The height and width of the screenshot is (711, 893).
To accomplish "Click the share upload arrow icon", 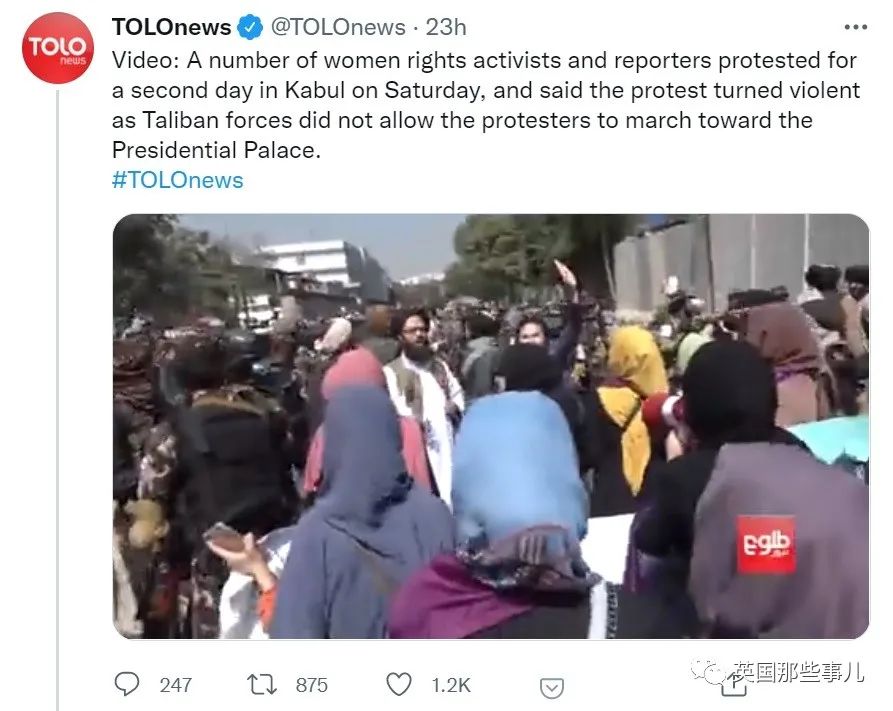I will 734,685.
